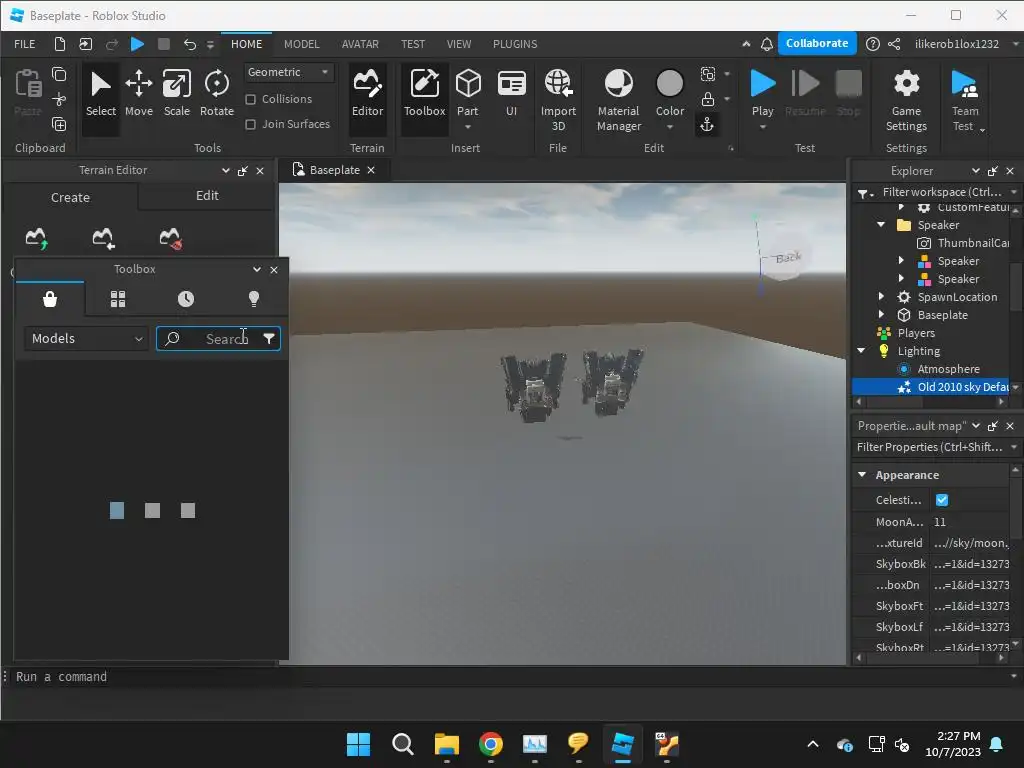Viewport: 1024px width, 768px height.
Task: Click the Lock tool icon
Action: point(707,99)
